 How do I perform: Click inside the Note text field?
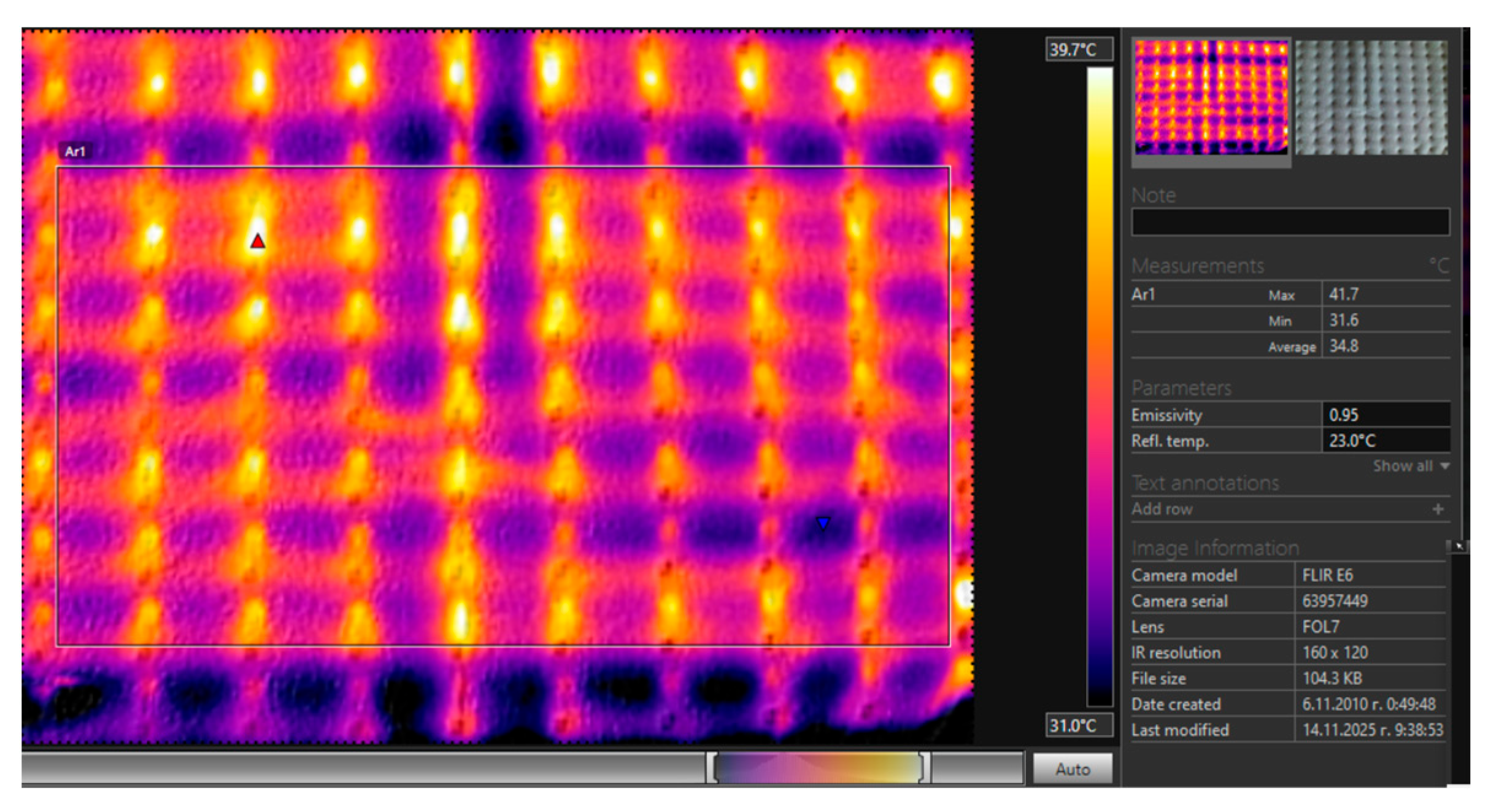coord(1290,221)
